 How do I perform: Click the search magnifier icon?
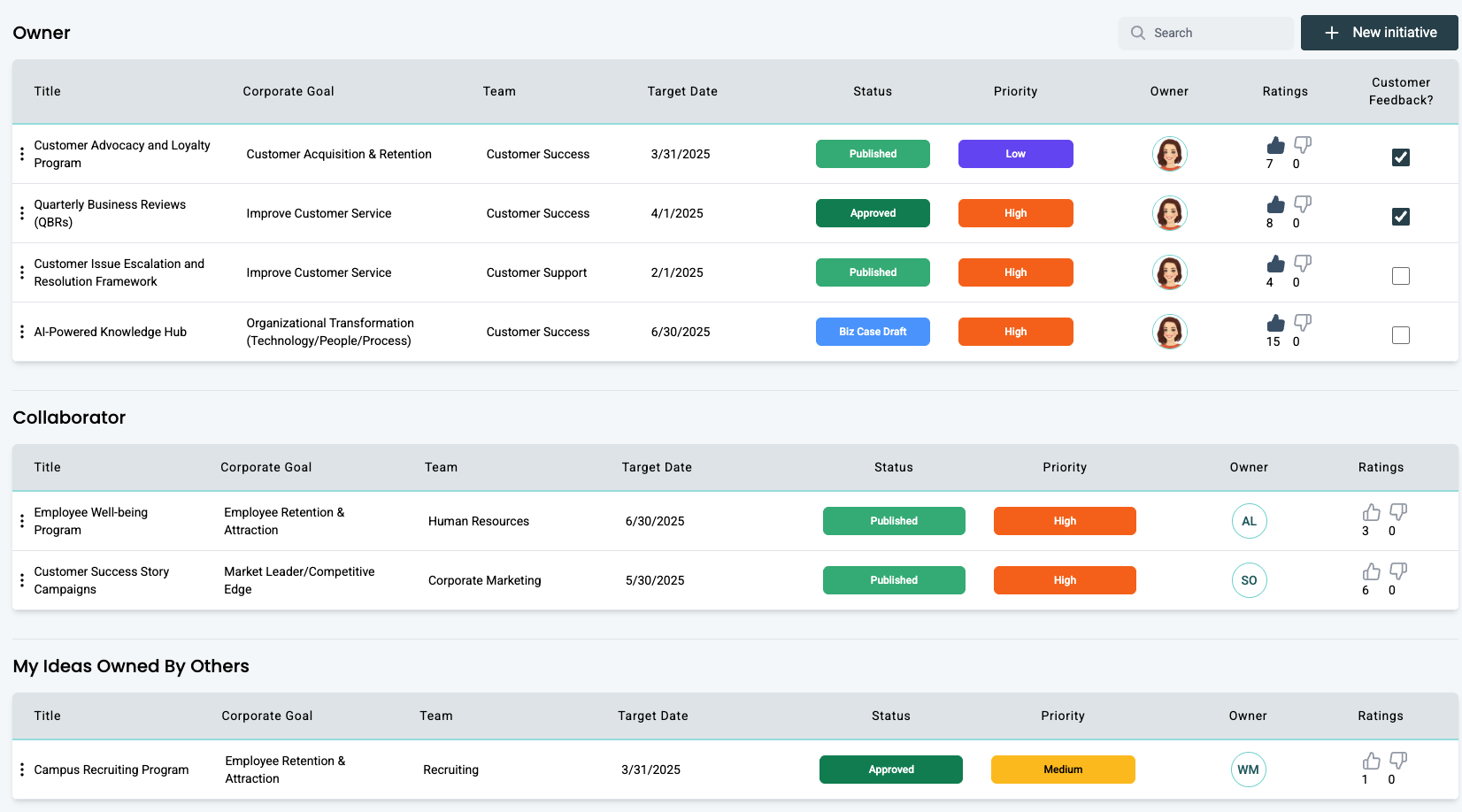pyautogui.click(x=1138, y=33)
